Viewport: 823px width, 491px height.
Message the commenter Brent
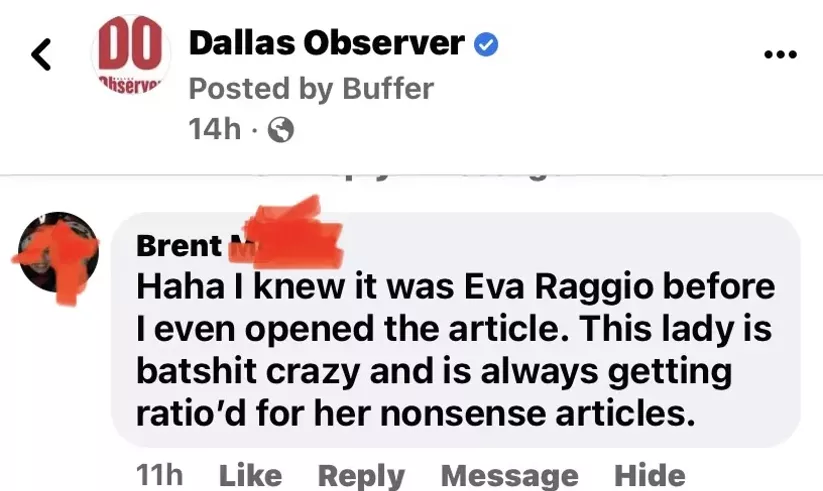tap(510, 476)
